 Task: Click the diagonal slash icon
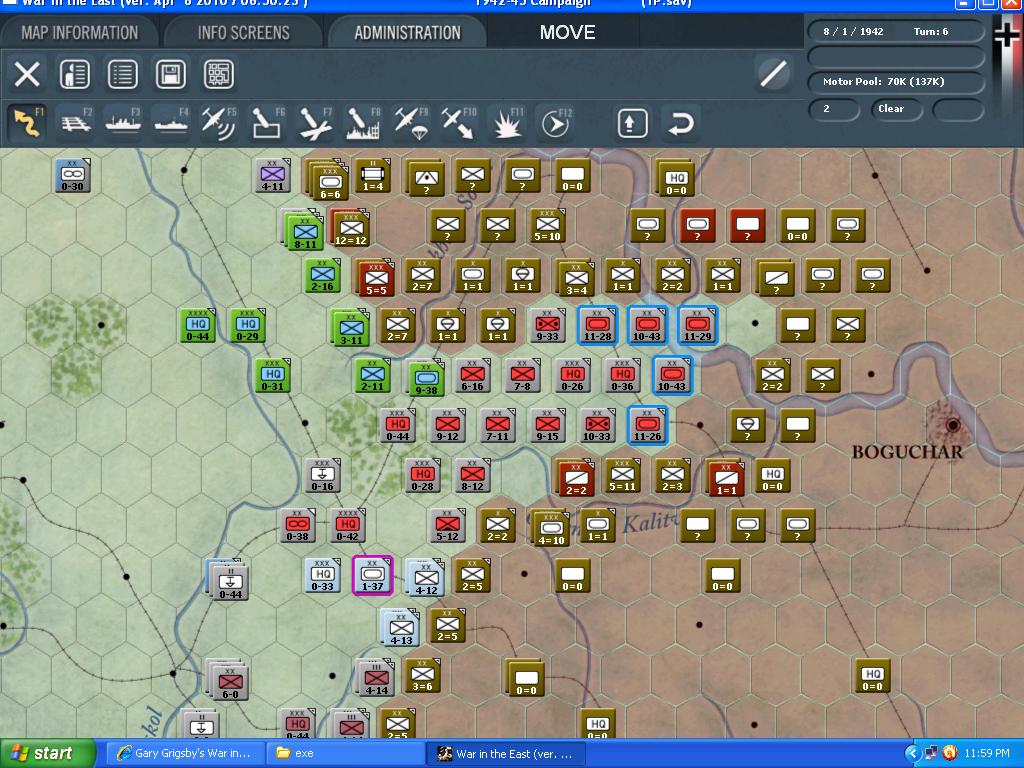coord(773,72)
